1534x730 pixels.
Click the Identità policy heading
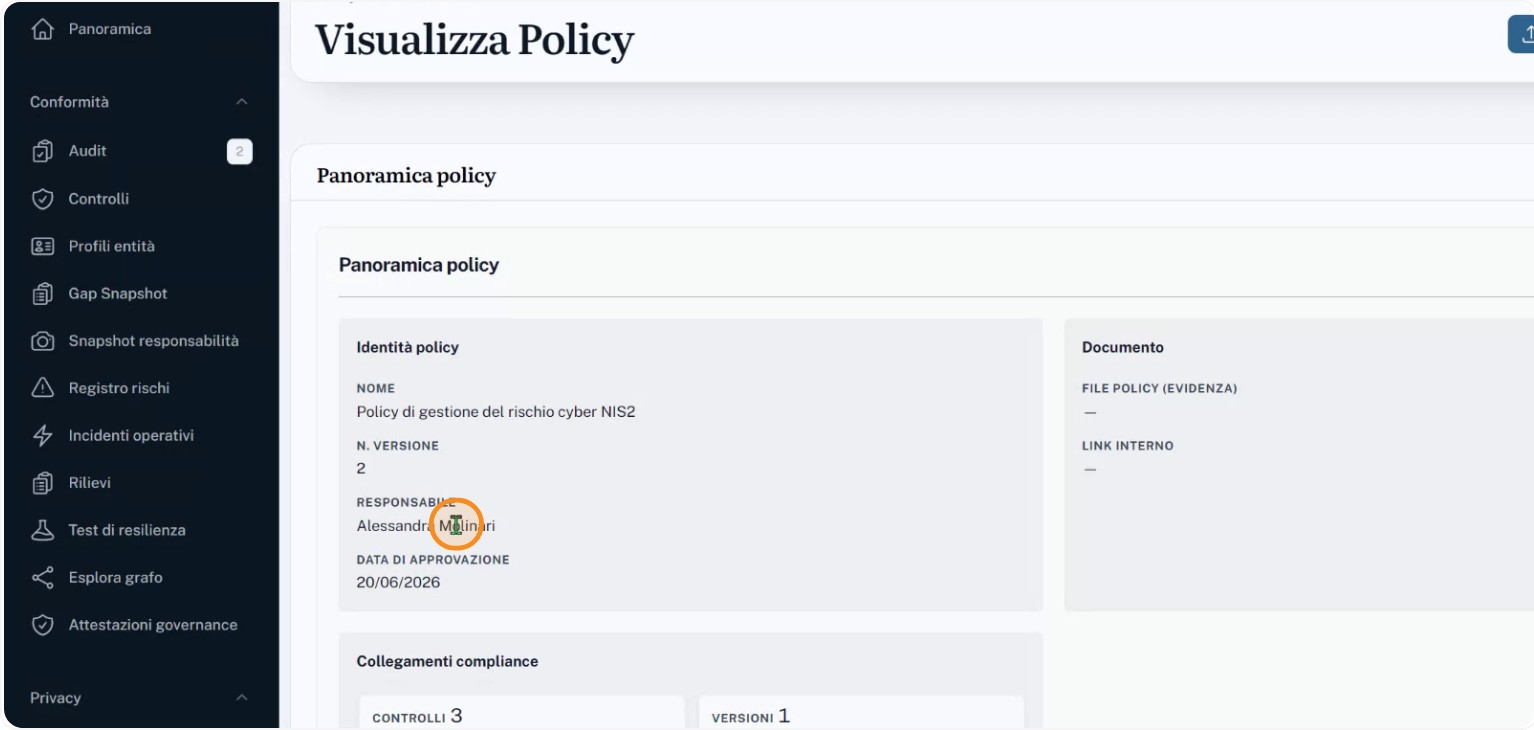408,348
